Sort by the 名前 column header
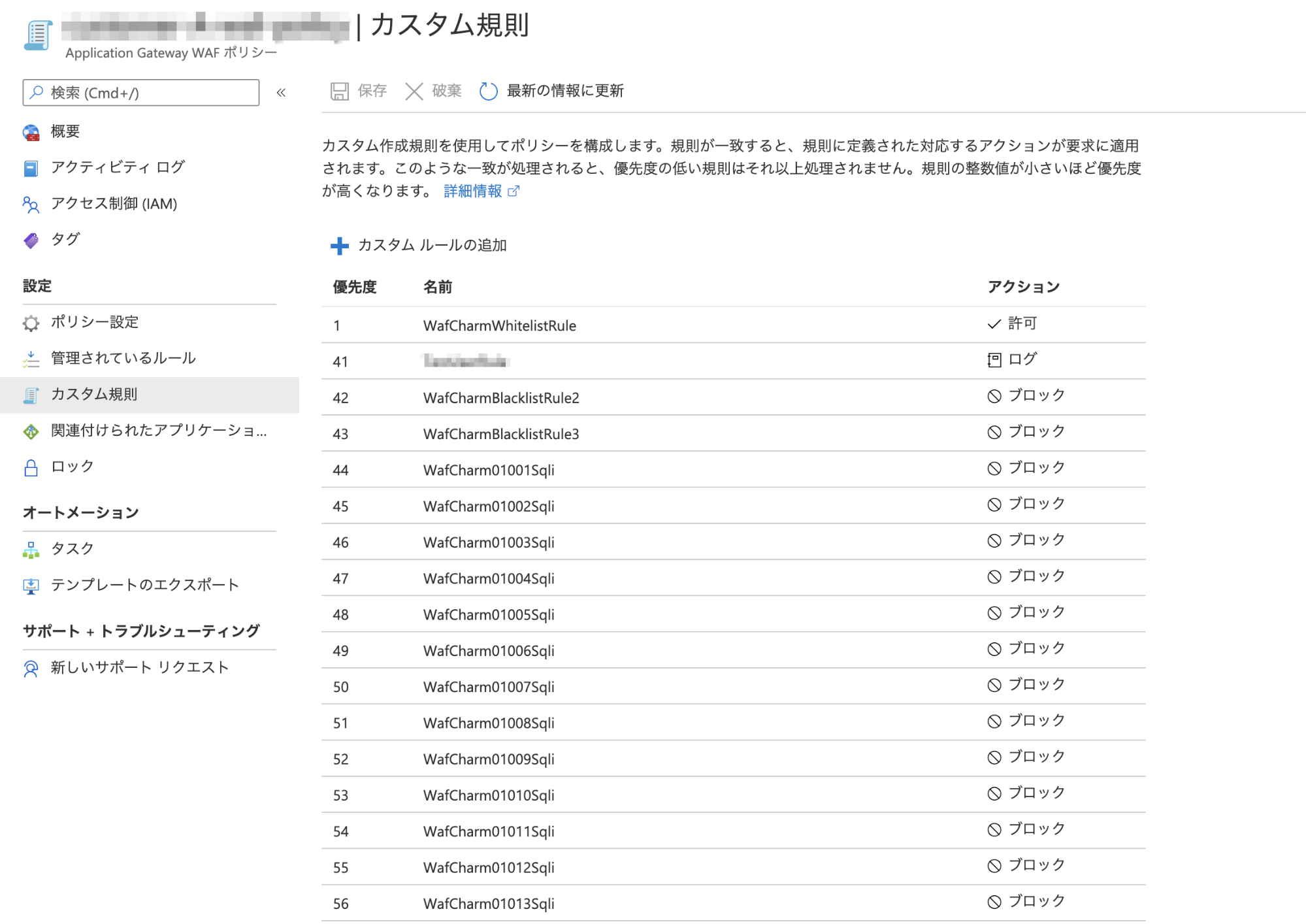 tap(437, 287)
